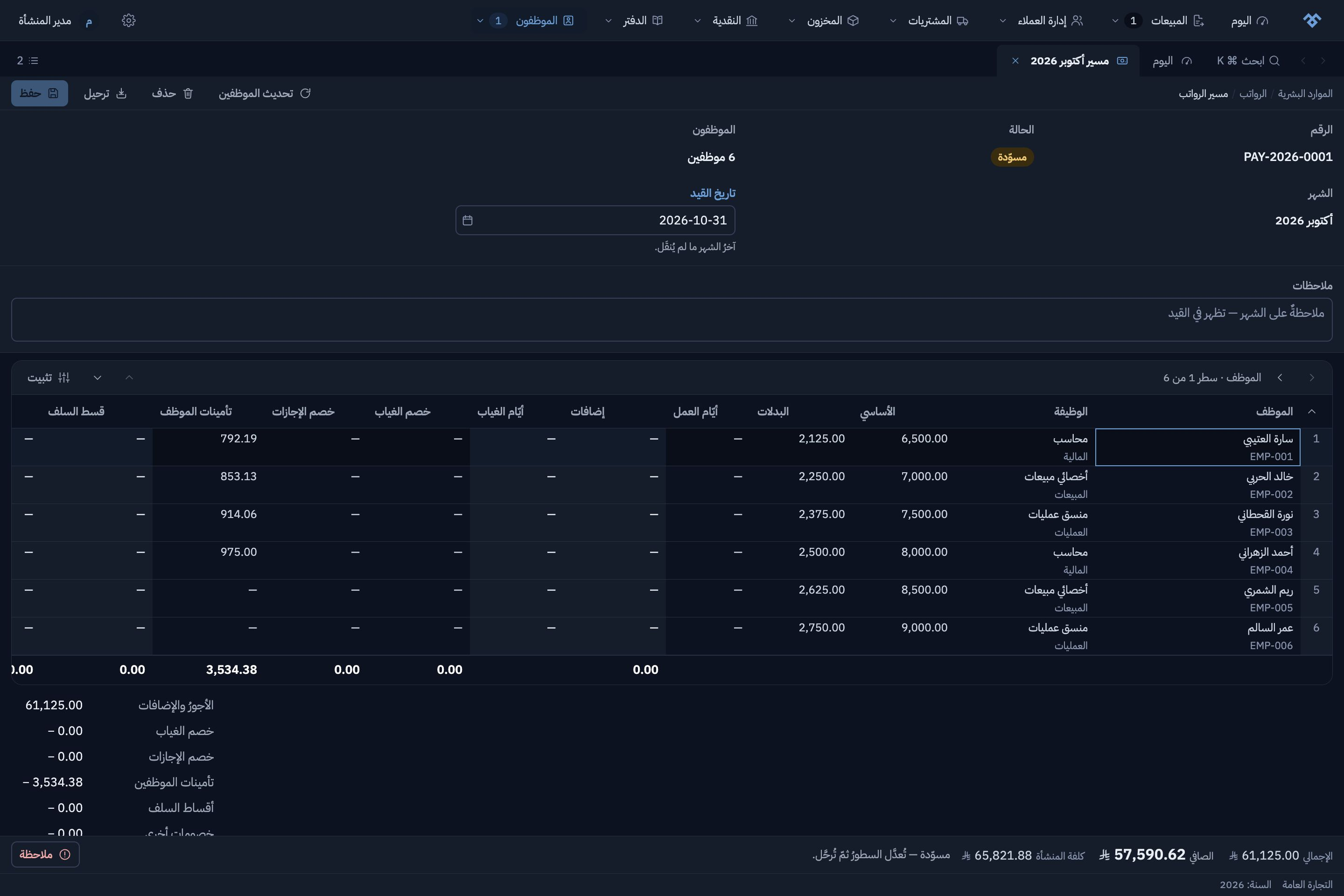Go to next employee row arrow
The height and width of the screenshot is (896, 1344).
tap(1280, 378)
